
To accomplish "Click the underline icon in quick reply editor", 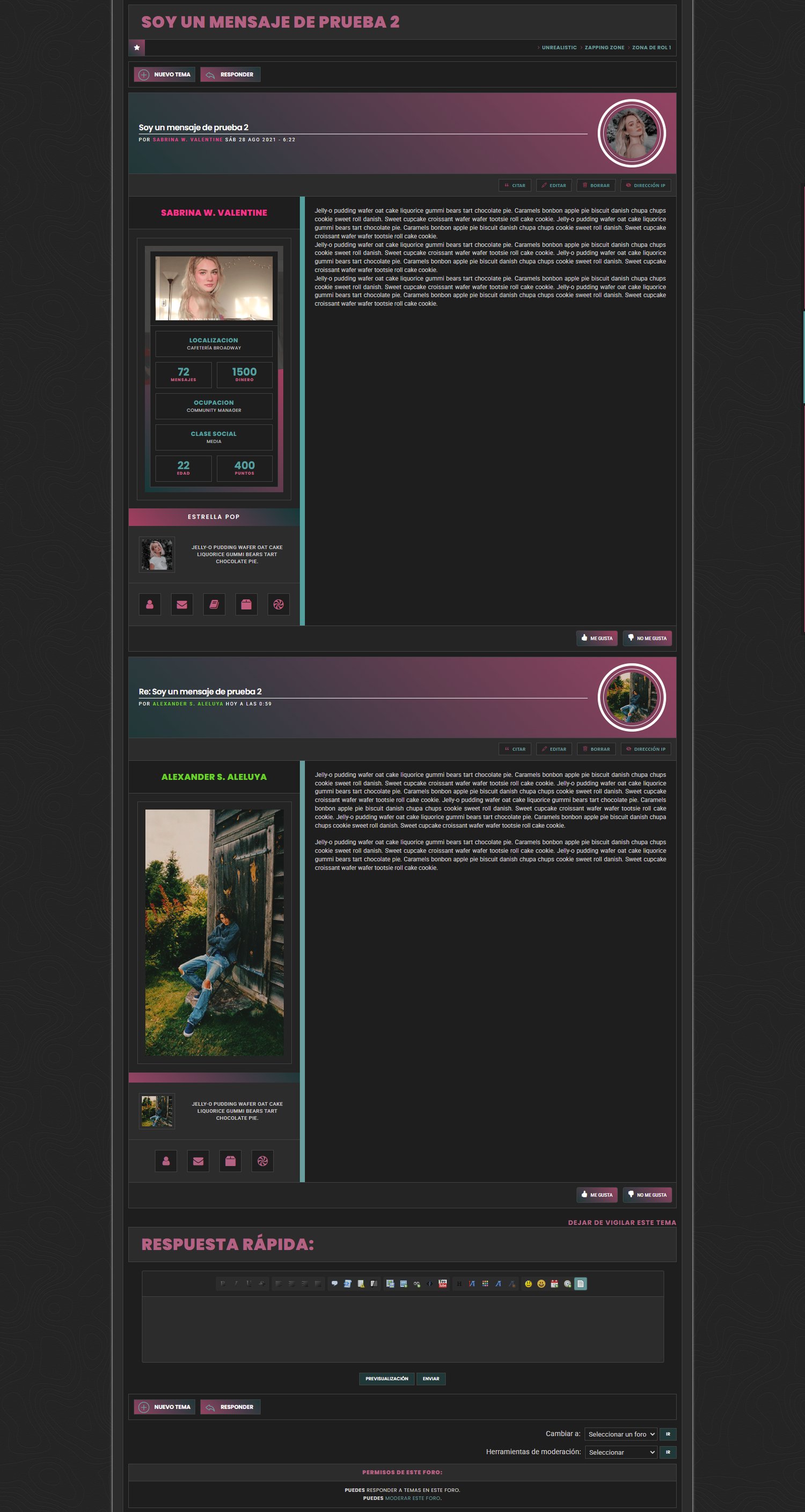I will tap(250, 1284).
